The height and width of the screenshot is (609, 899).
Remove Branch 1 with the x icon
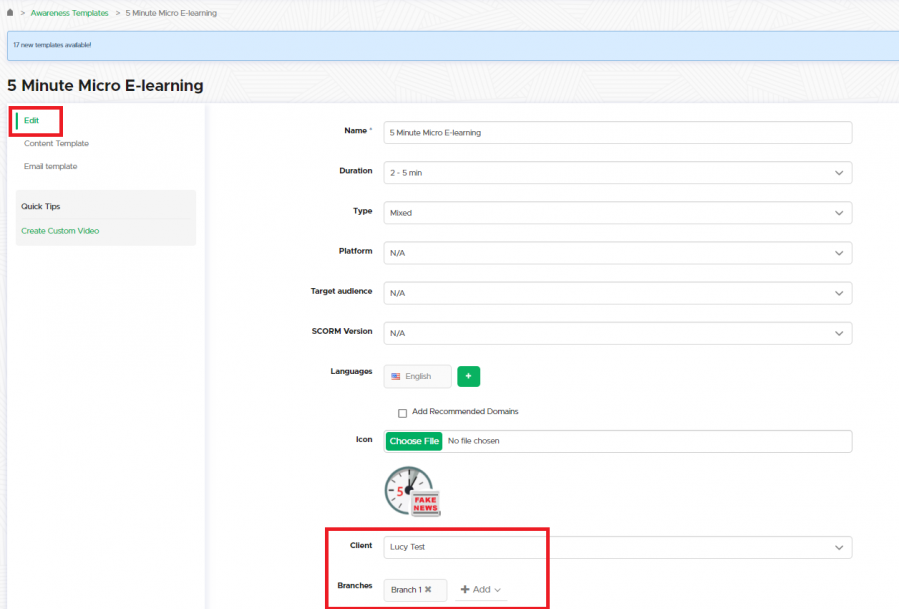coord(428,589)
